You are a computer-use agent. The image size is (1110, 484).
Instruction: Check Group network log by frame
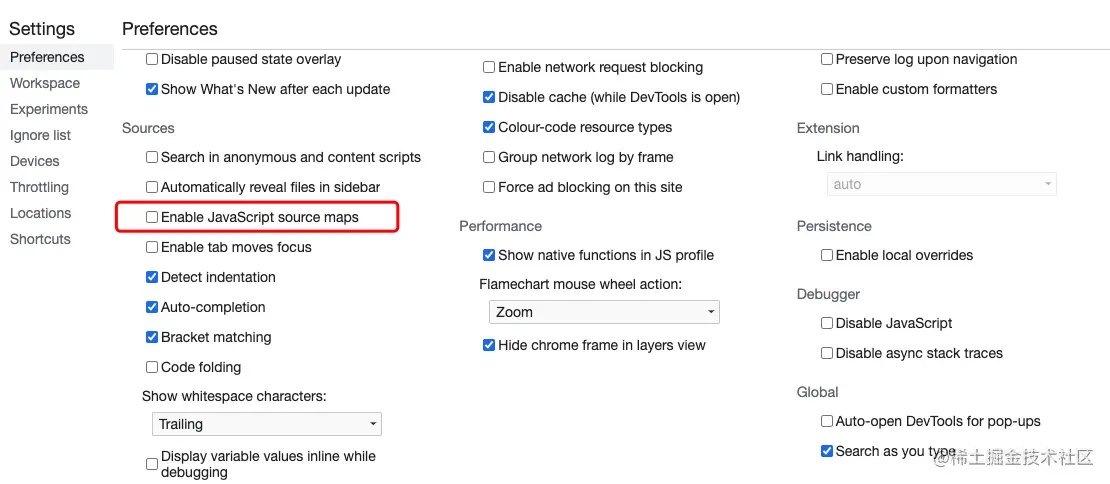489,157
